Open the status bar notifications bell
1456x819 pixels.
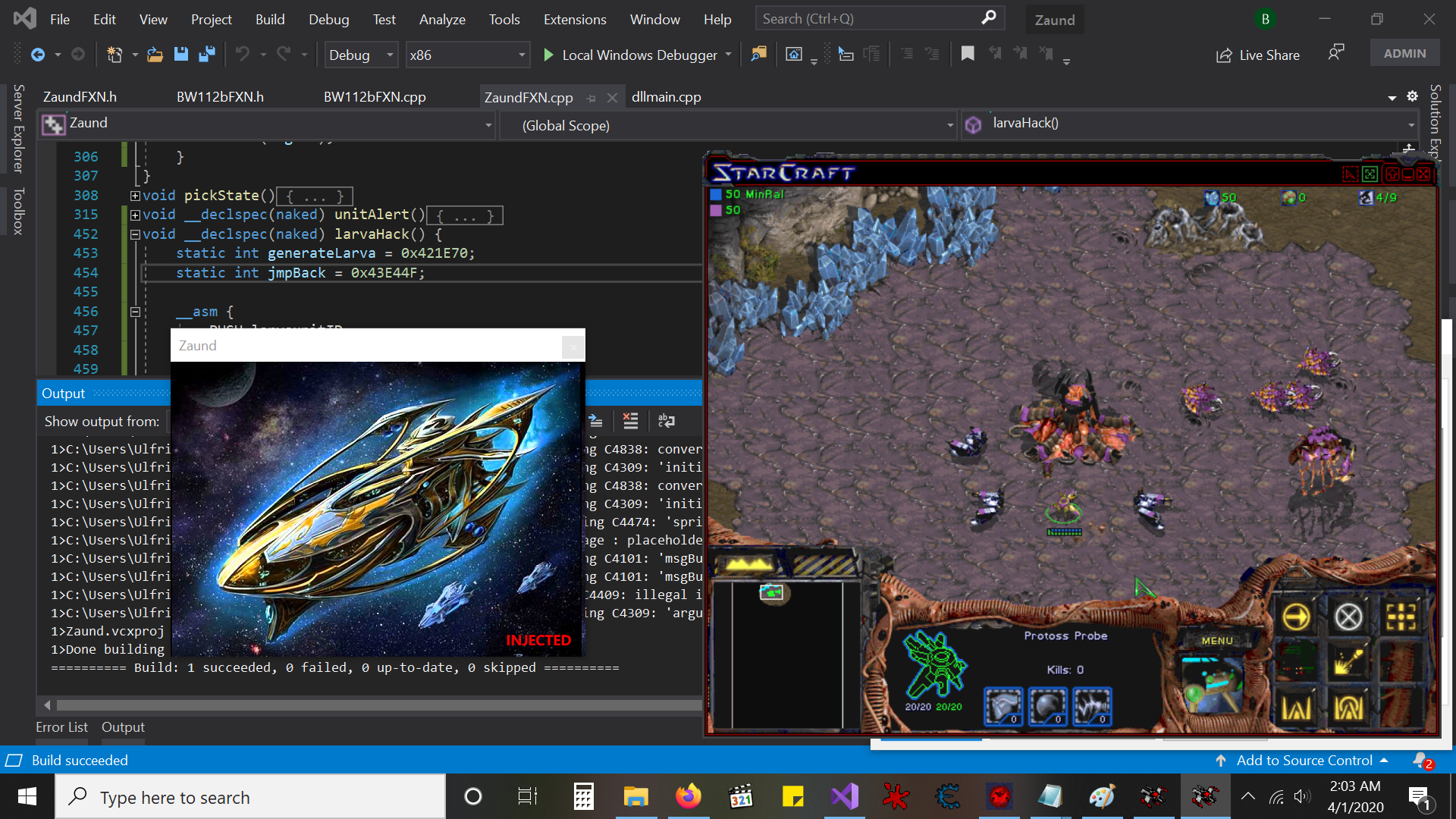tap(1421, 760)
